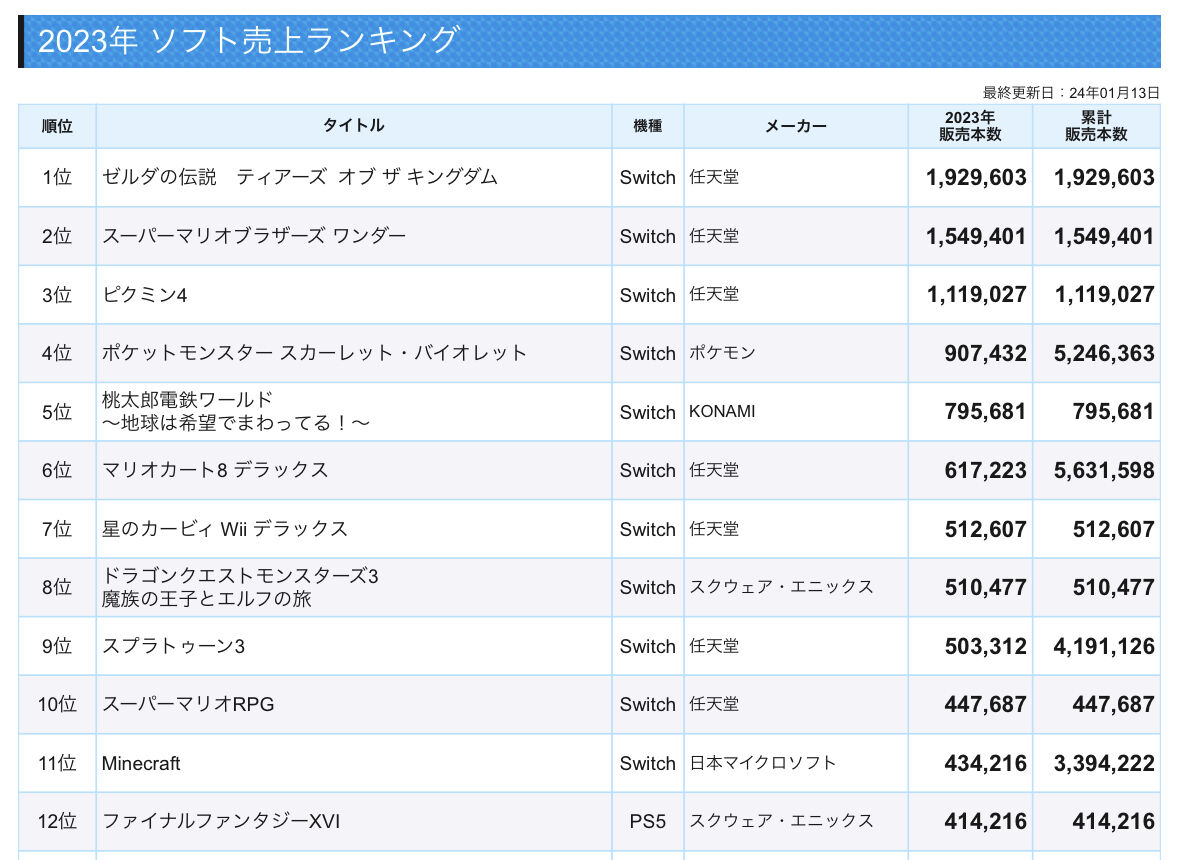Click 2023 sales value 434,216
Screen dimensions: 1179x860
point(985,765)
